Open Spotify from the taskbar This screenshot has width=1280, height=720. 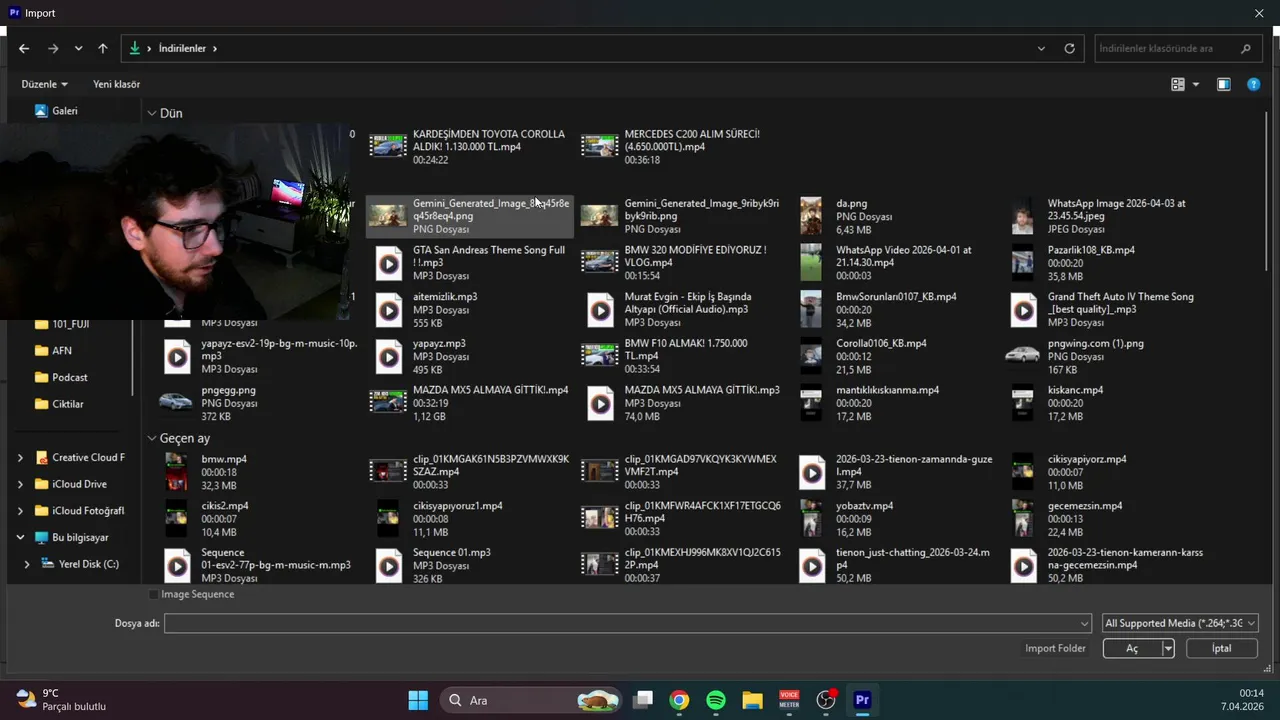coord(716,700)
